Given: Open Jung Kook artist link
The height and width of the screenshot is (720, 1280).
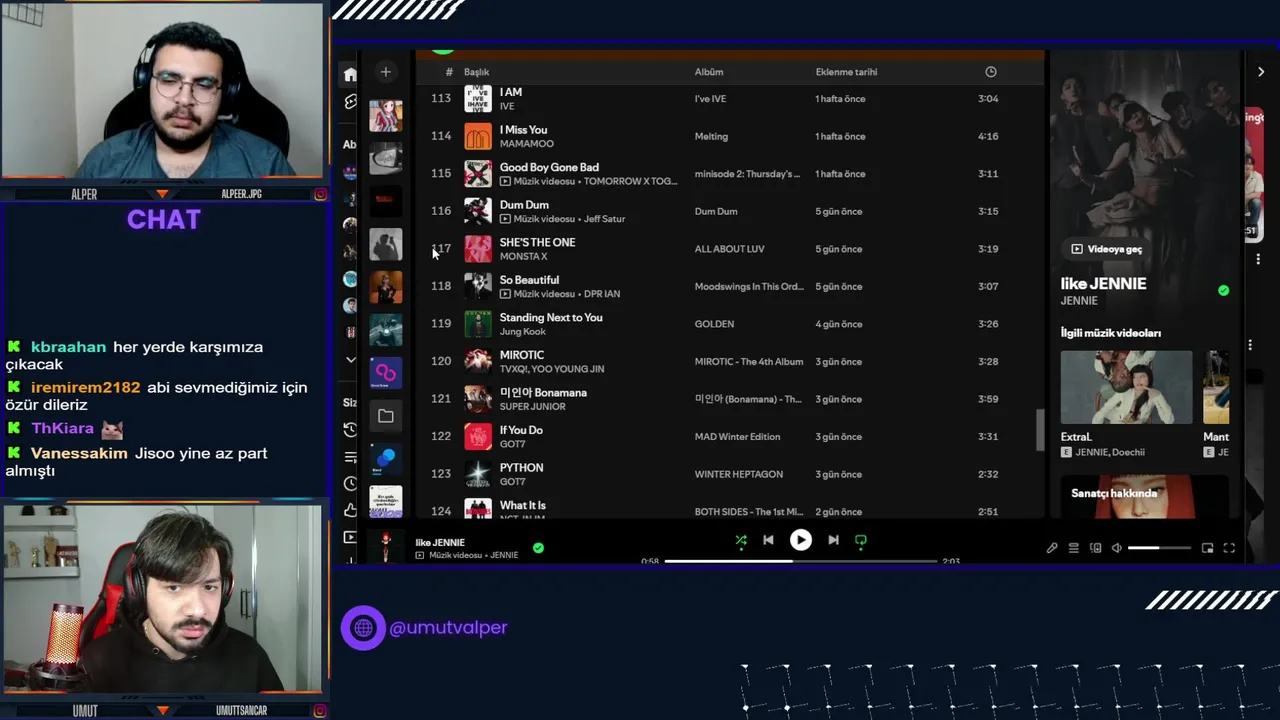Looking at the screenshot, I should click(x=522, y=332).
